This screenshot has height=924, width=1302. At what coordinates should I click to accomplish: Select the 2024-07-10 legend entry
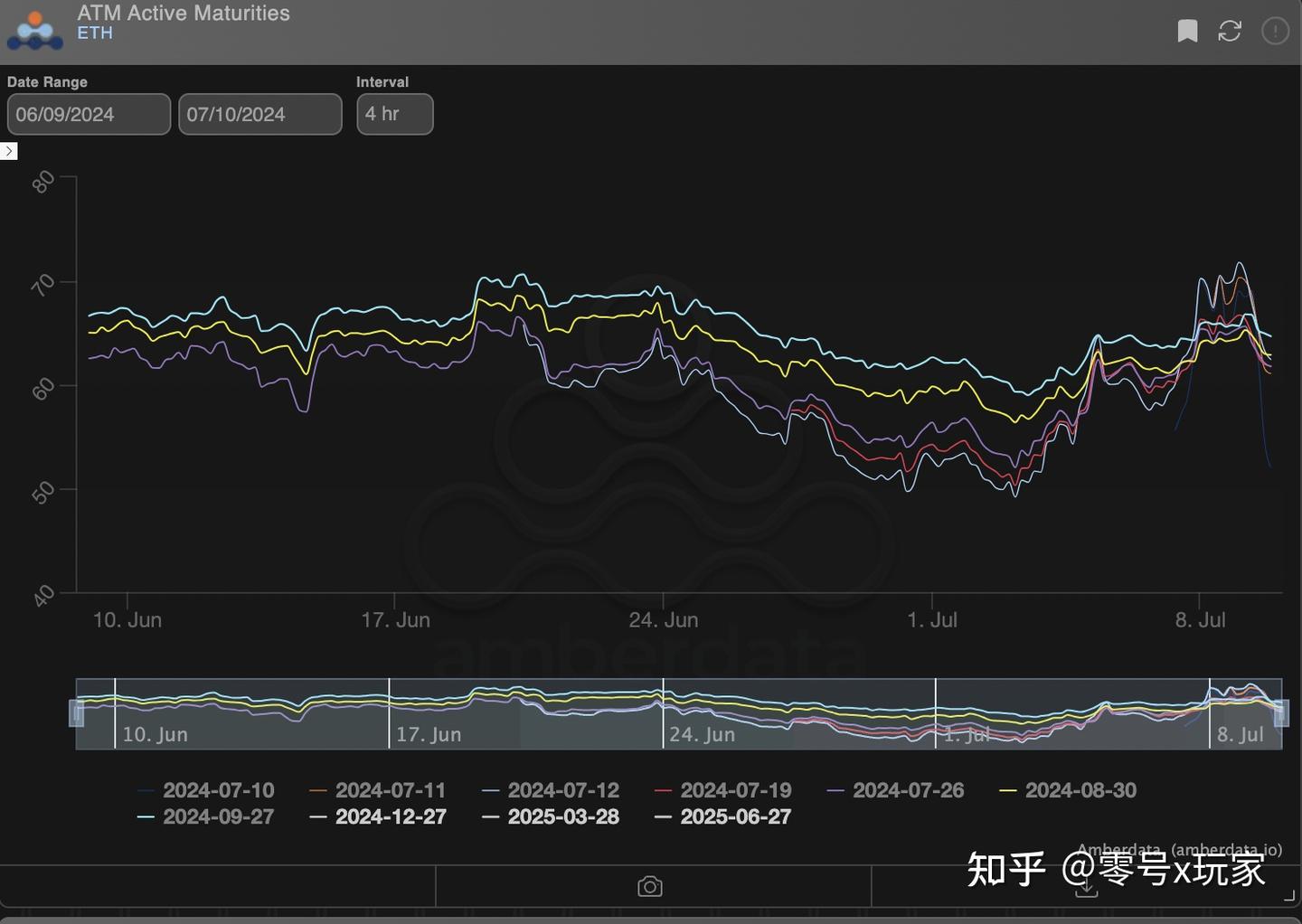pos(219,789)
